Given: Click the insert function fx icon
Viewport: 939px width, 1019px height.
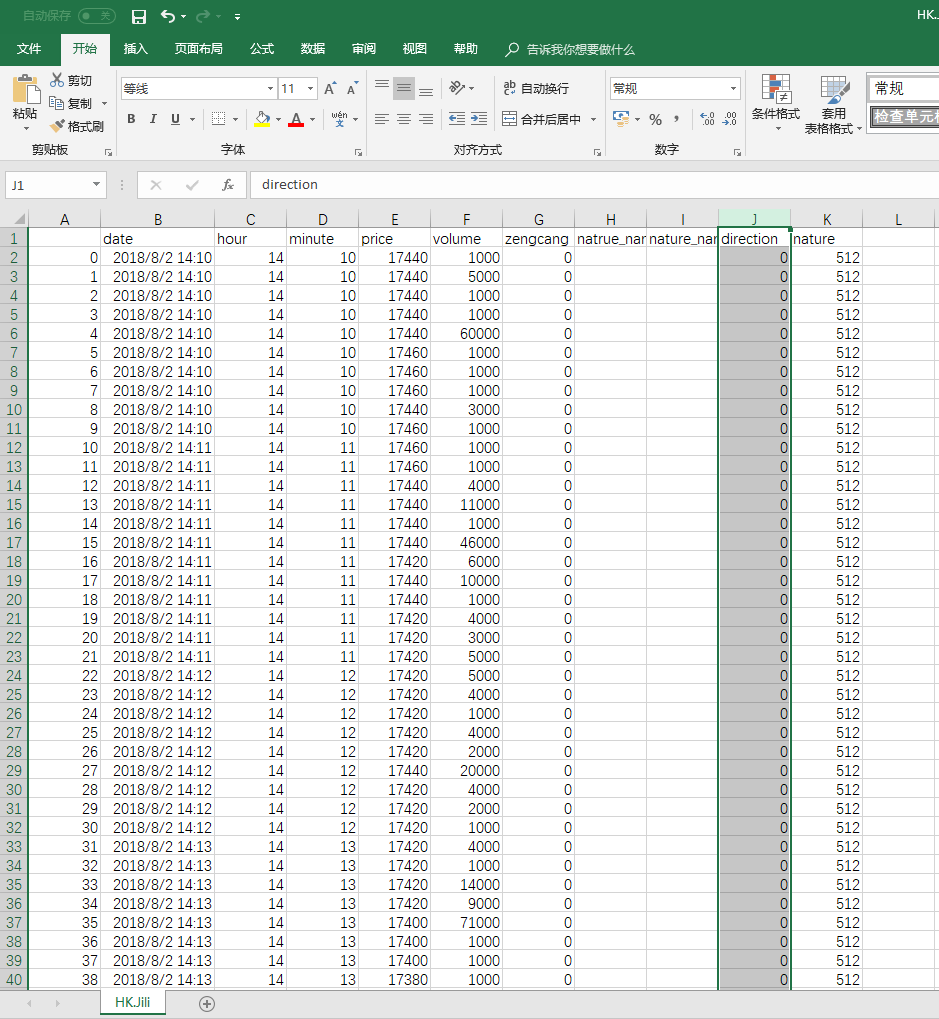Looking at the screenshot, I should click(227, 185).
